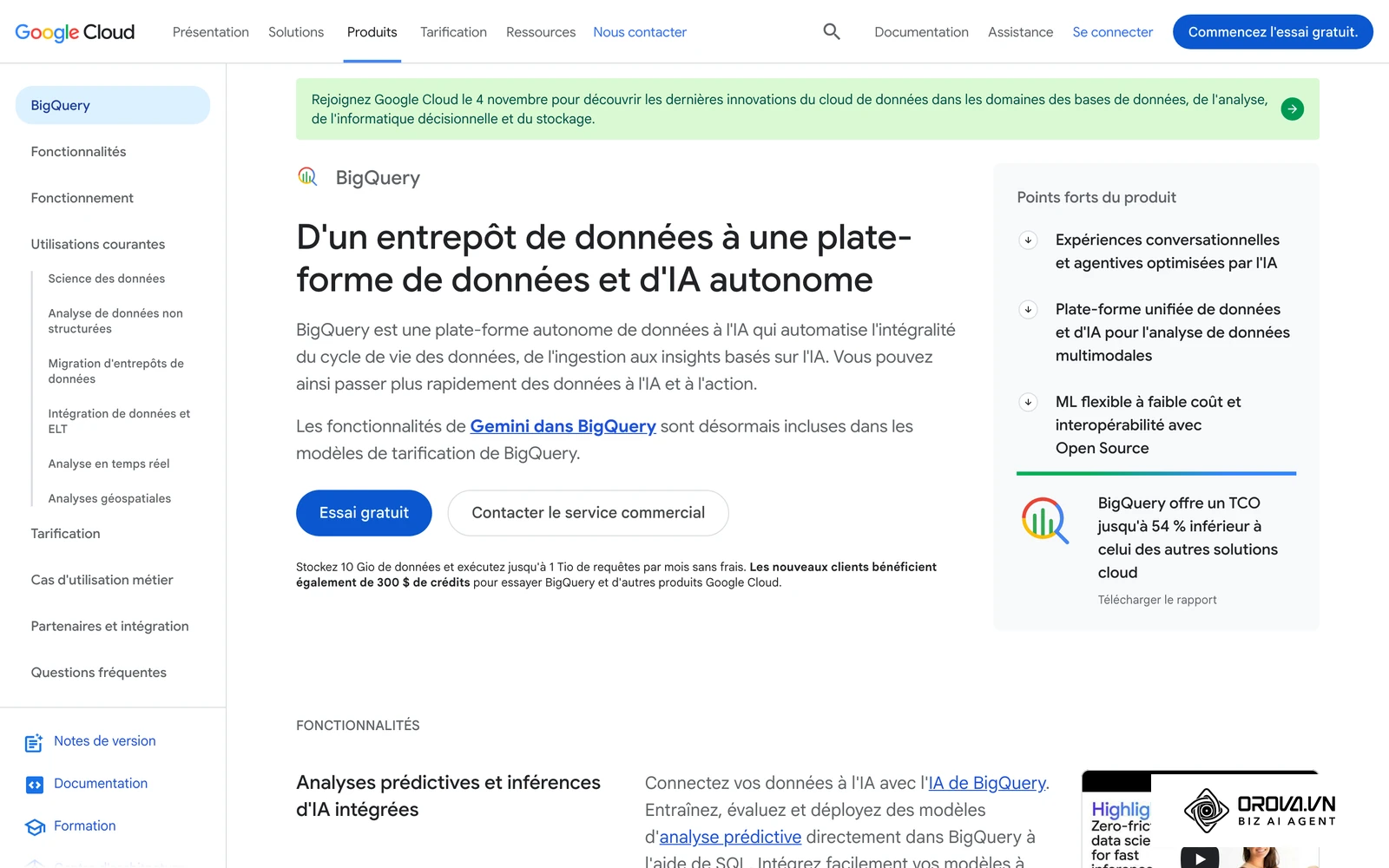This screenshot has width=1389, height=868.
Task: Open the Tarification top menu item
Action: [453, 32]
